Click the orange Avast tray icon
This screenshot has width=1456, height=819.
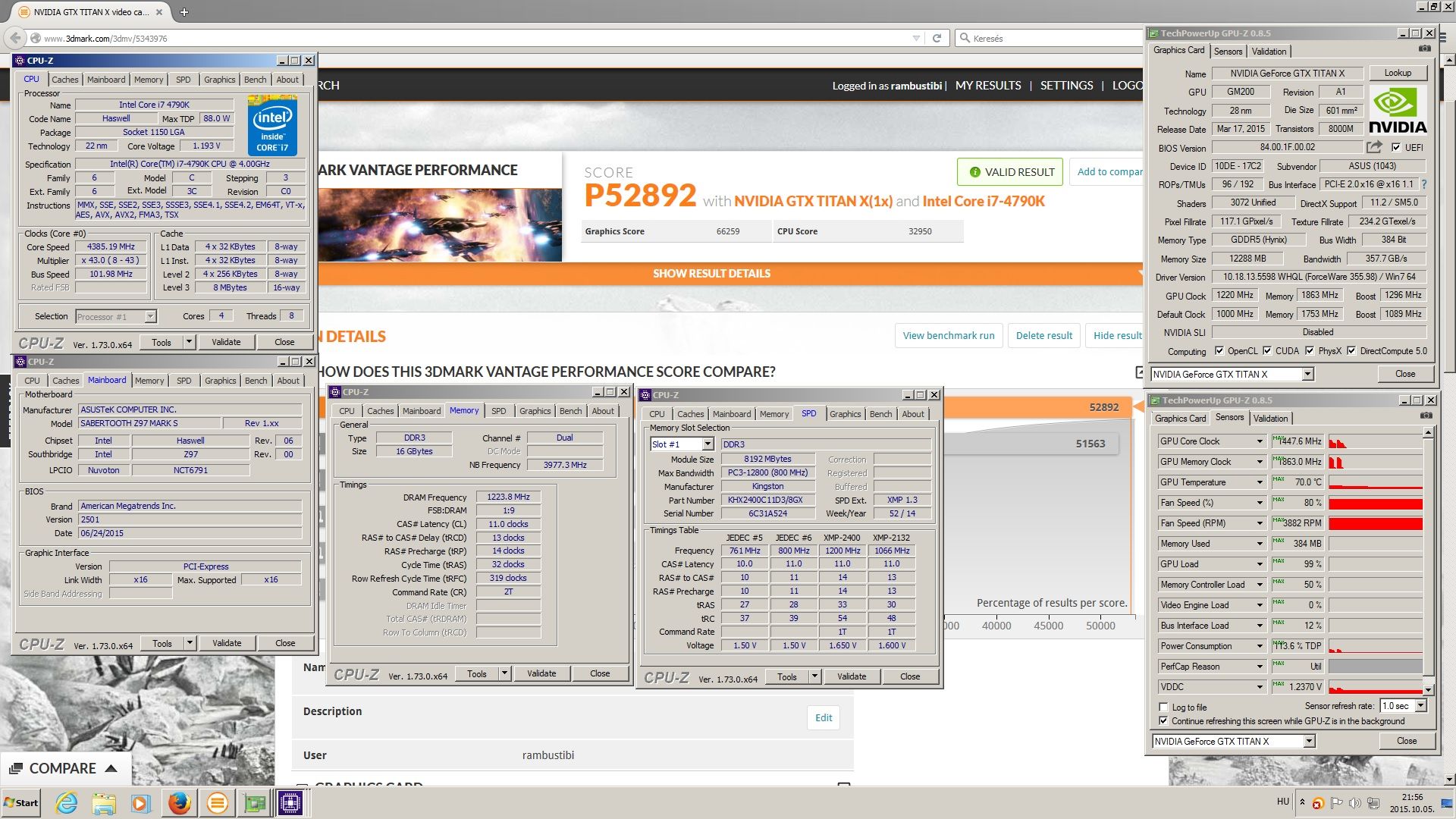[x=1318, y=804]
